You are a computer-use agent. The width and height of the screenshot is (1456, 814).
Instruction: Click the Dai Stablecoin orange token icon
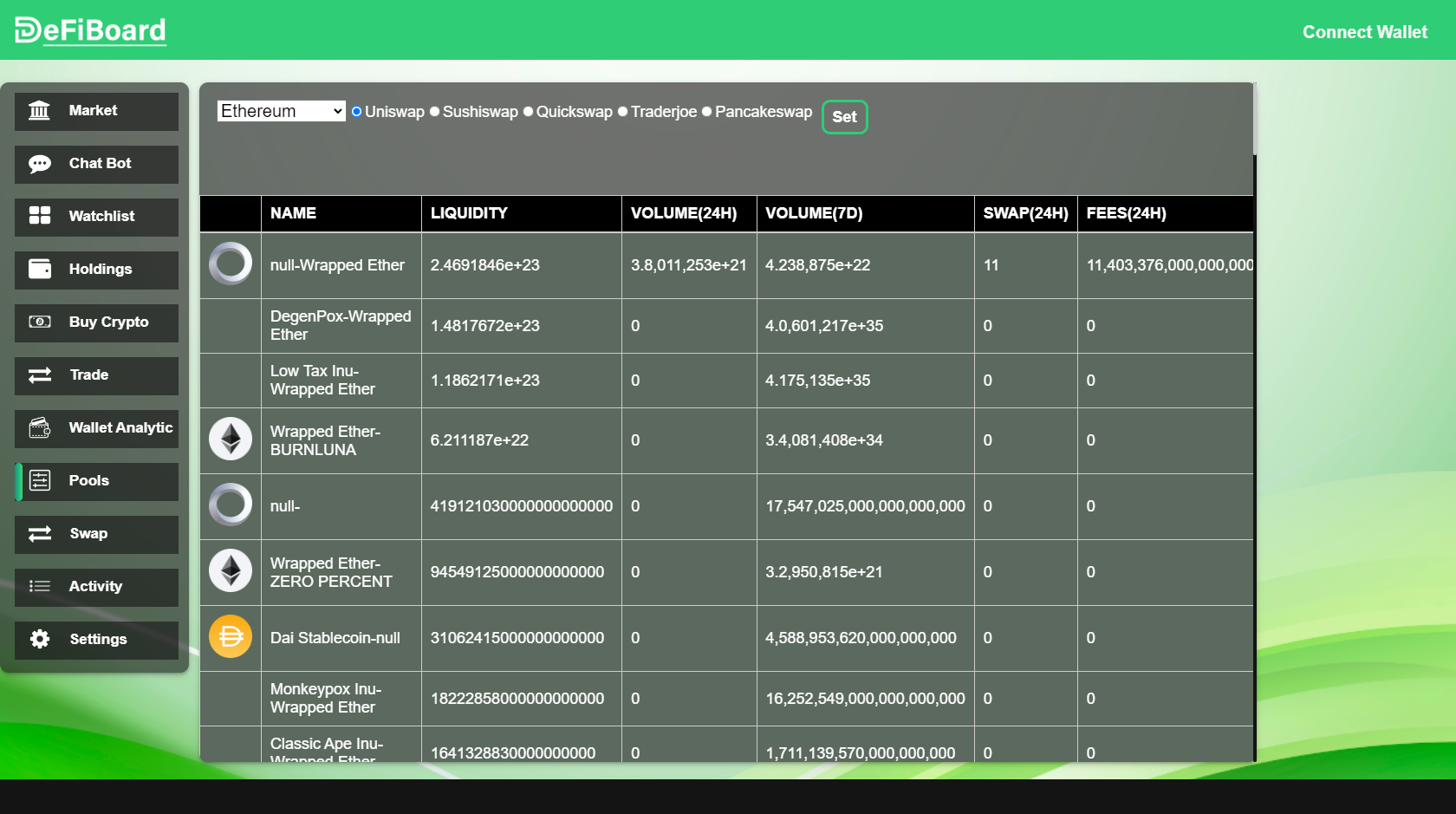[x=231, y=636]
